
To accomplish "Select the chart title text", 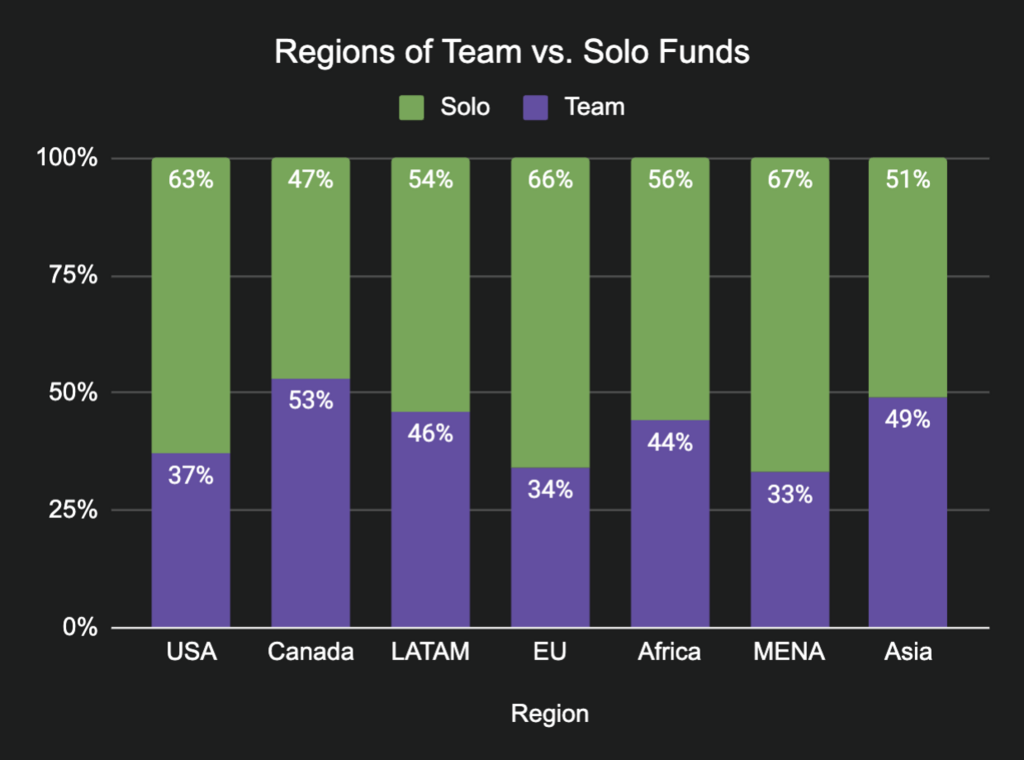I will pyautogui.click(x=511, y=53).
